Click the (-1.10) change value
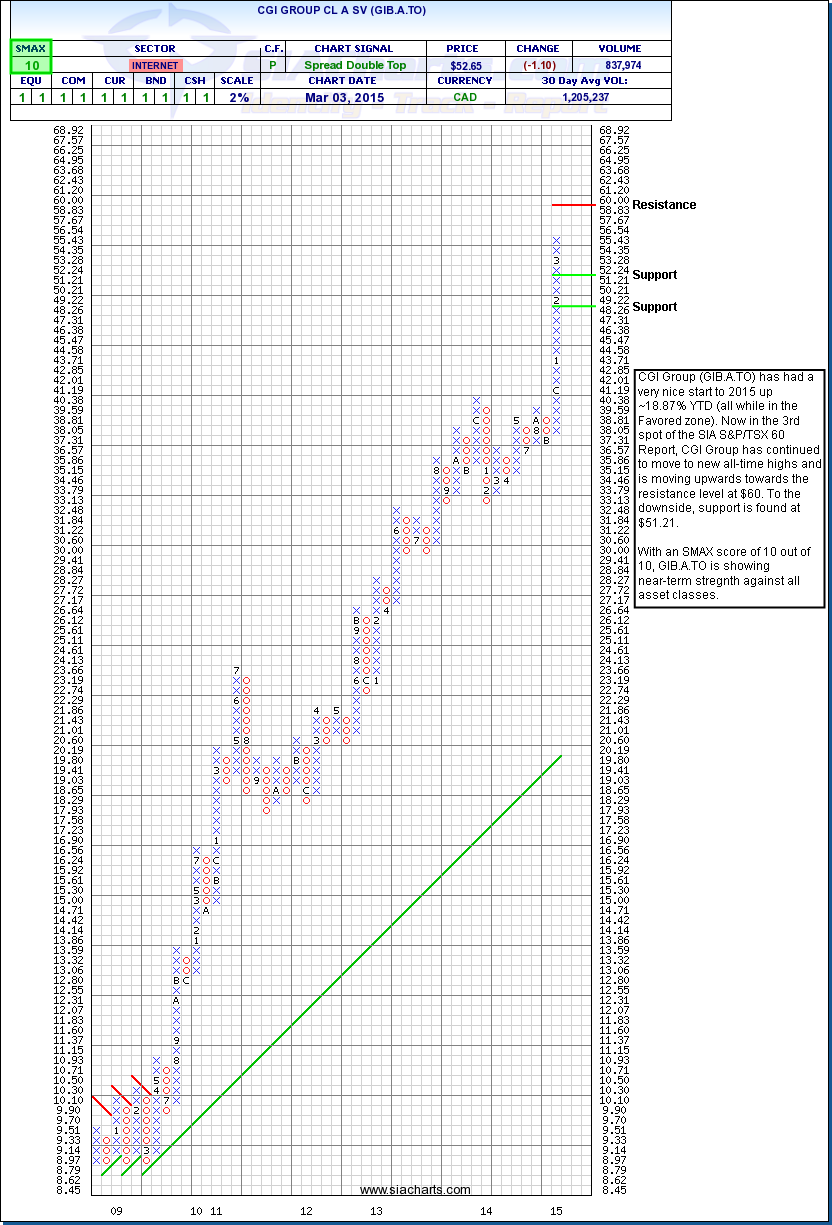 click(x=537, y=65)
